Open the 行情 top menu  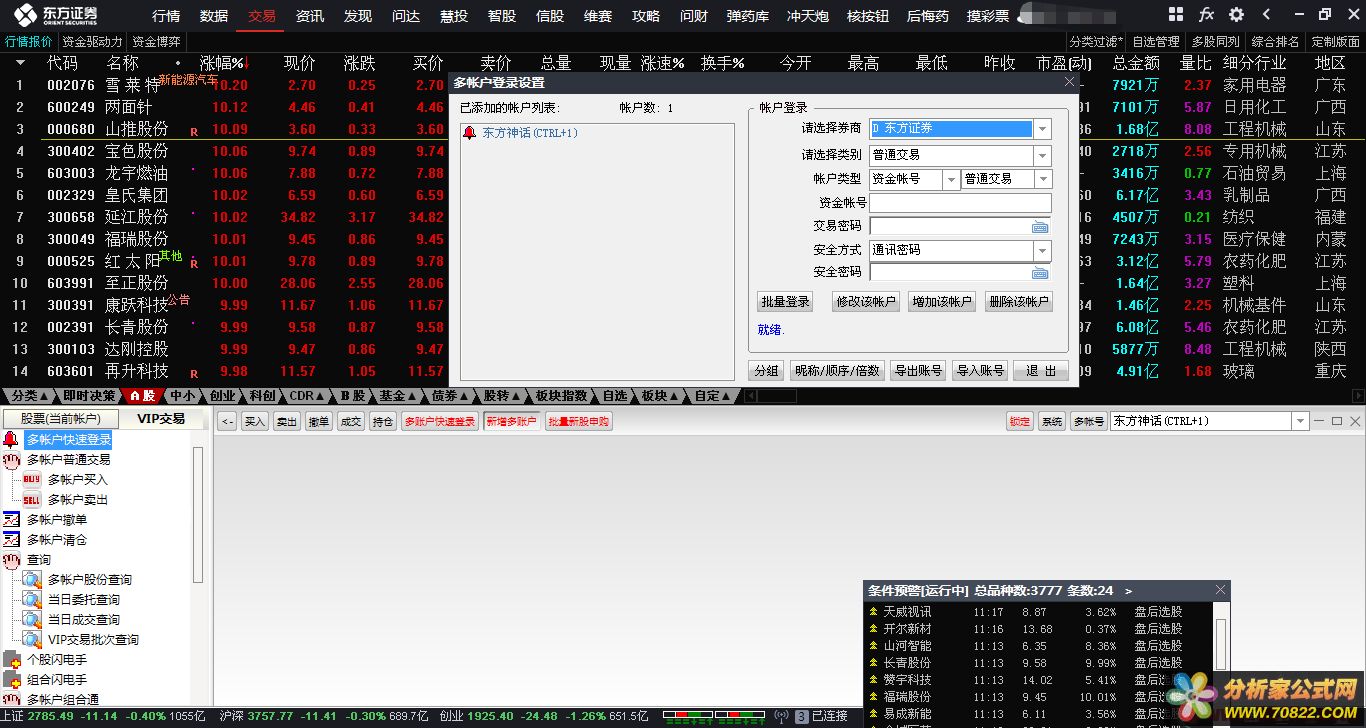pos(166,16)
